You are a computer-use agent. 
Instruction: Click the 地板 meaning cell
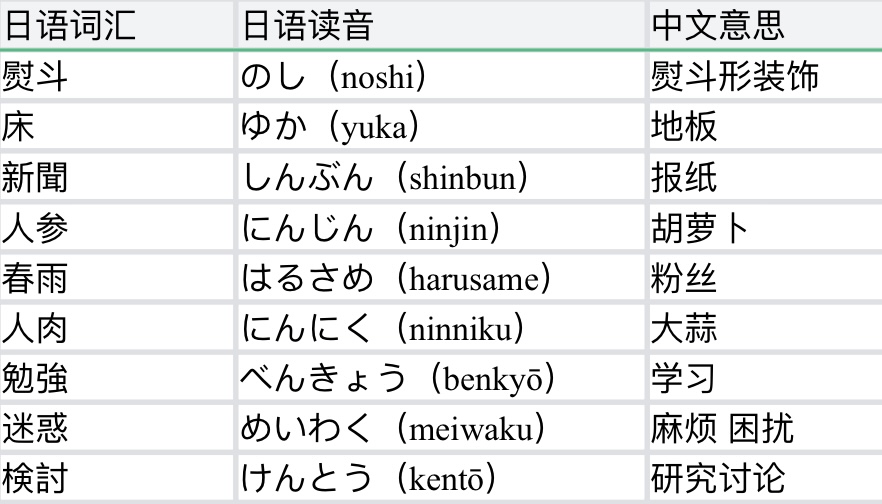(x=684, y=127)
